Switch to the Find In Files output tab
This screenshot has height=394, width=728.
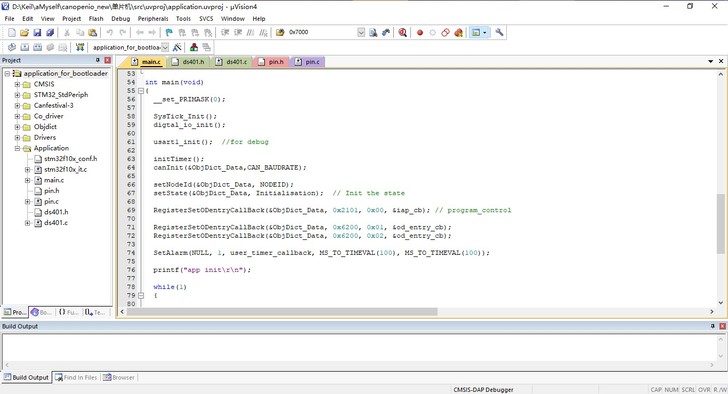(76, 378)
